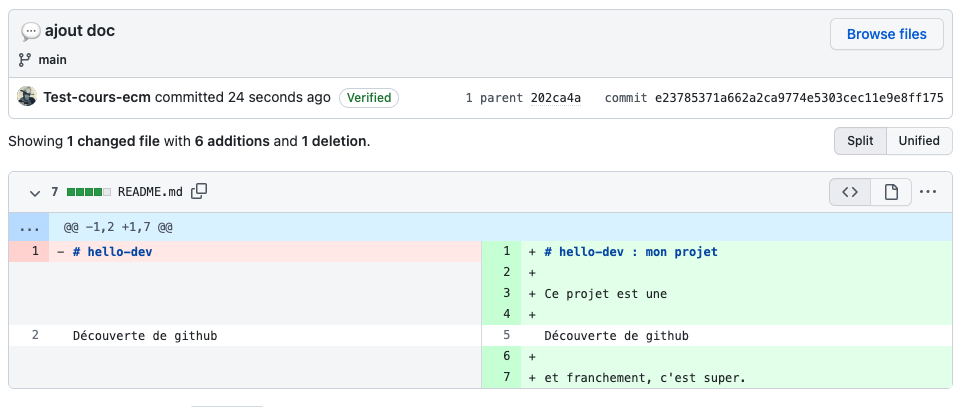Click the commit comment speech bubble icon
This screenshot has width=970, height=407.
coord(30,31)
